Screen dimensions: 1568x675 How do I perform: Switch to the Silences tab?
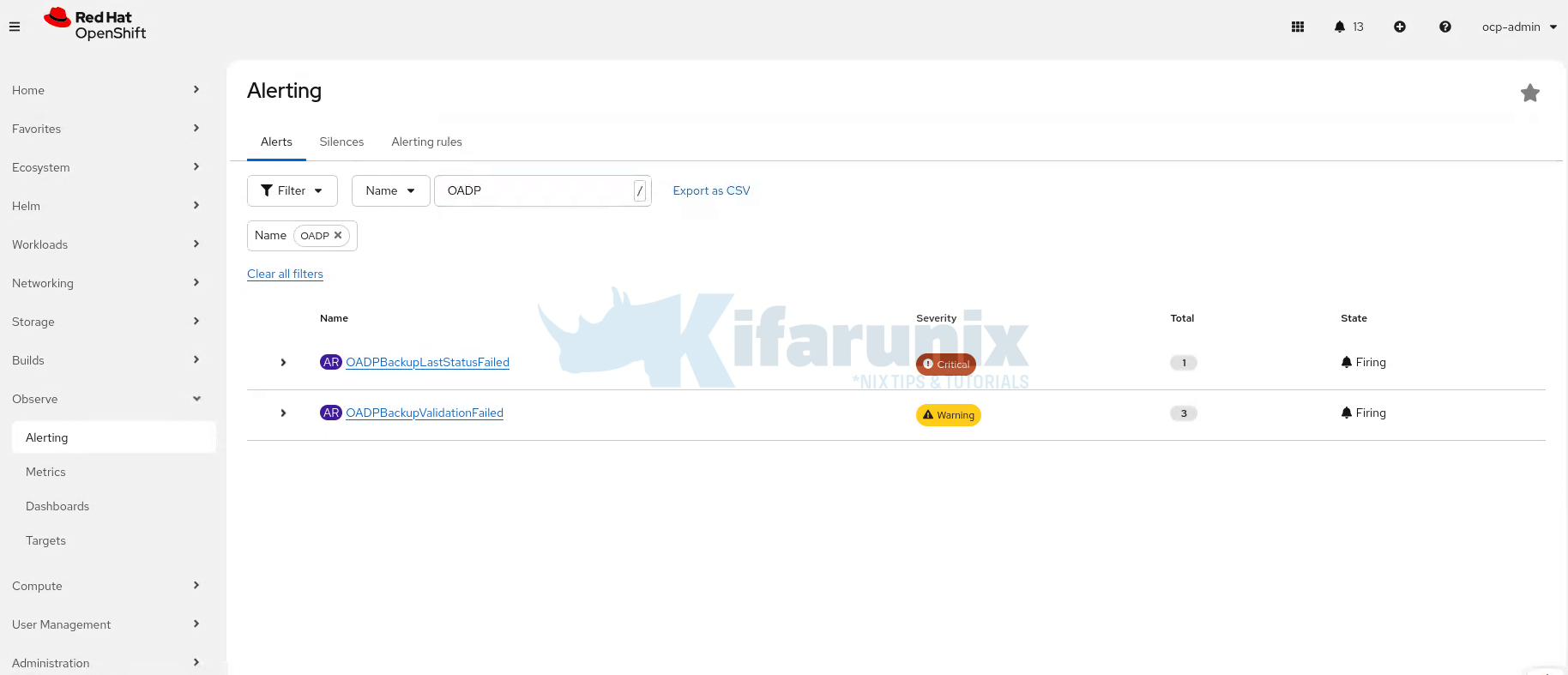pos(341,142)
